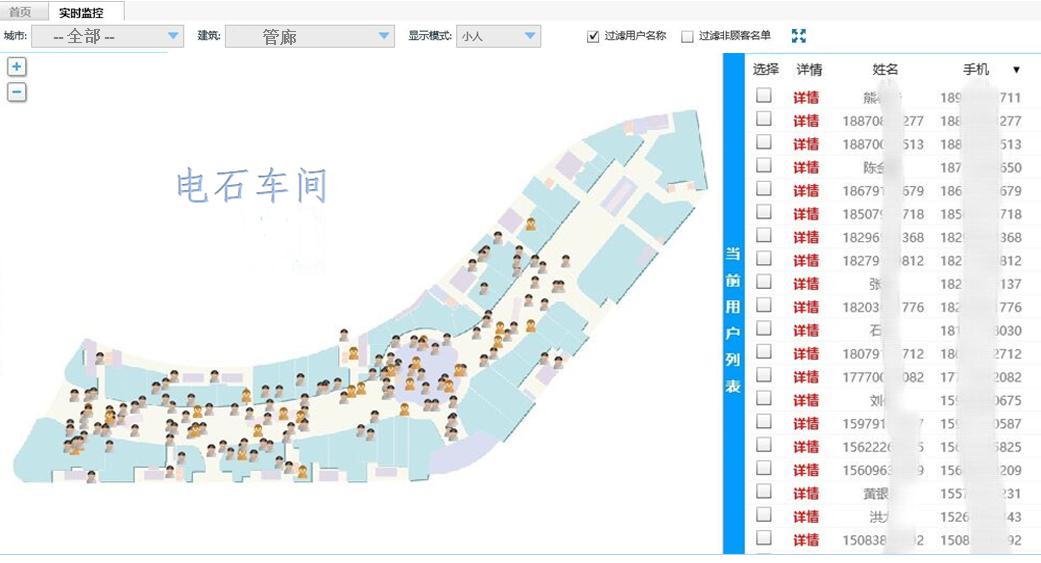Click the person icon nearest the top of the map
This screenshot has width=1041, height=563.
[531, 224]
